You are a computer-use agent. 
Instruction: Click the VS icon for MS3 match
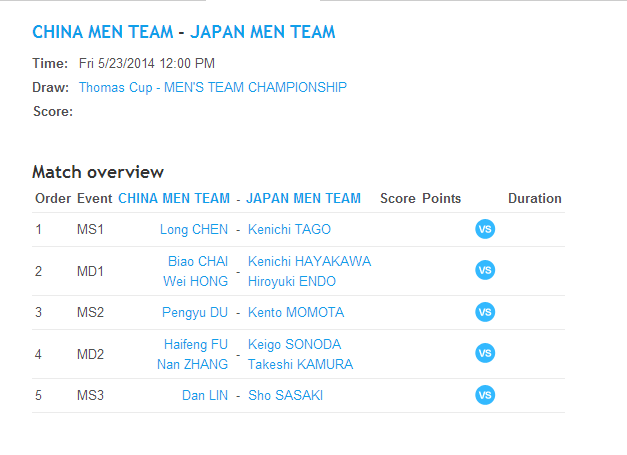(x=485, y=395)
